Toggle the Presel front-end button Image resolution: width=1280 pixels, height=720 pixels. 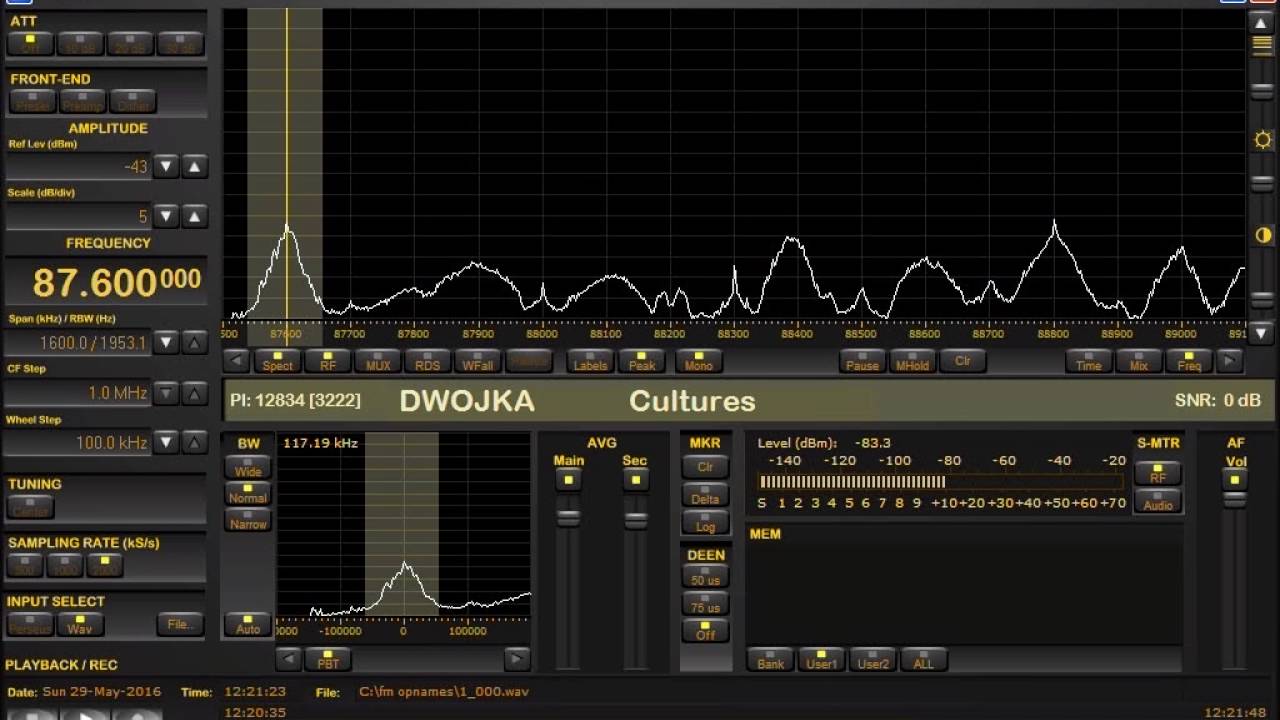pos(32,101)
